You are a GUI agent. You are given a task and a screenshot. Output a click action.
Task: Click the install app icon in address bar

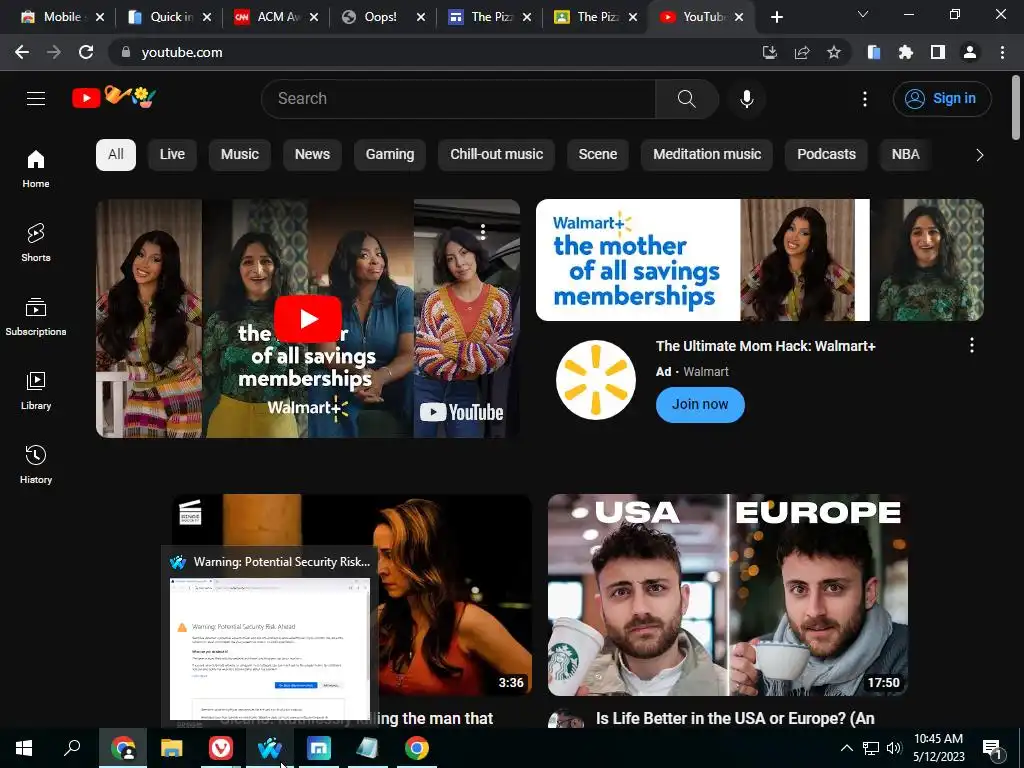[x=770, y=52]
